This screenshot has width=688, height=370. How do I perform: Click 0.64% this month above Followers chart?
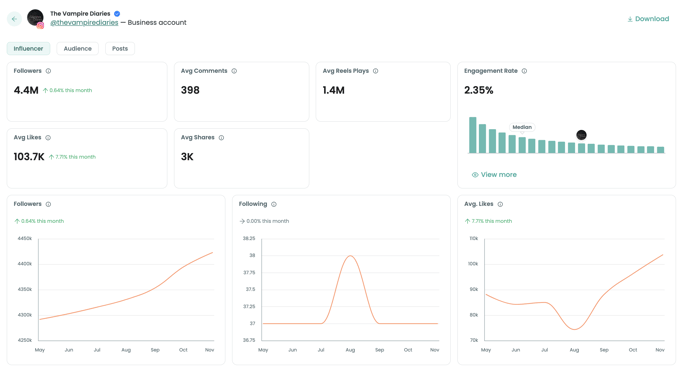pyautogui.click(x=39, y=221)
